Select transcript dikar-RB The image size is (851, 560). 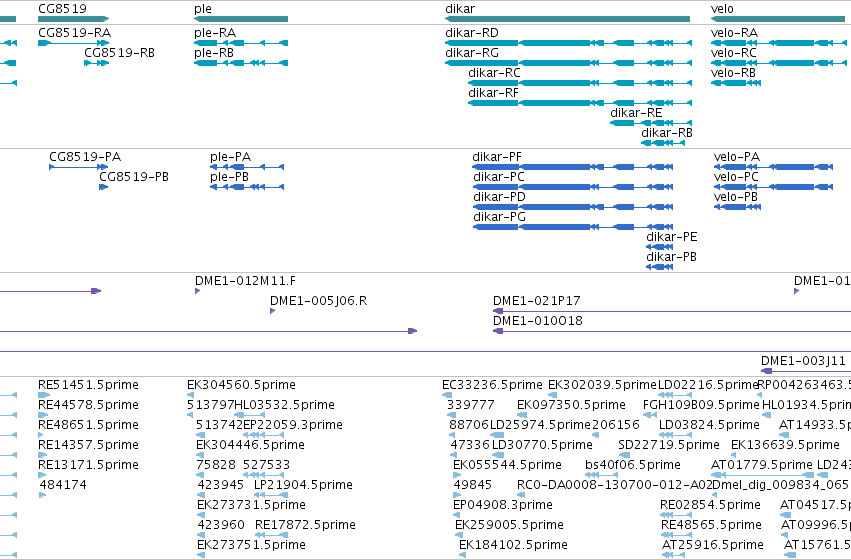pos(663,143)
